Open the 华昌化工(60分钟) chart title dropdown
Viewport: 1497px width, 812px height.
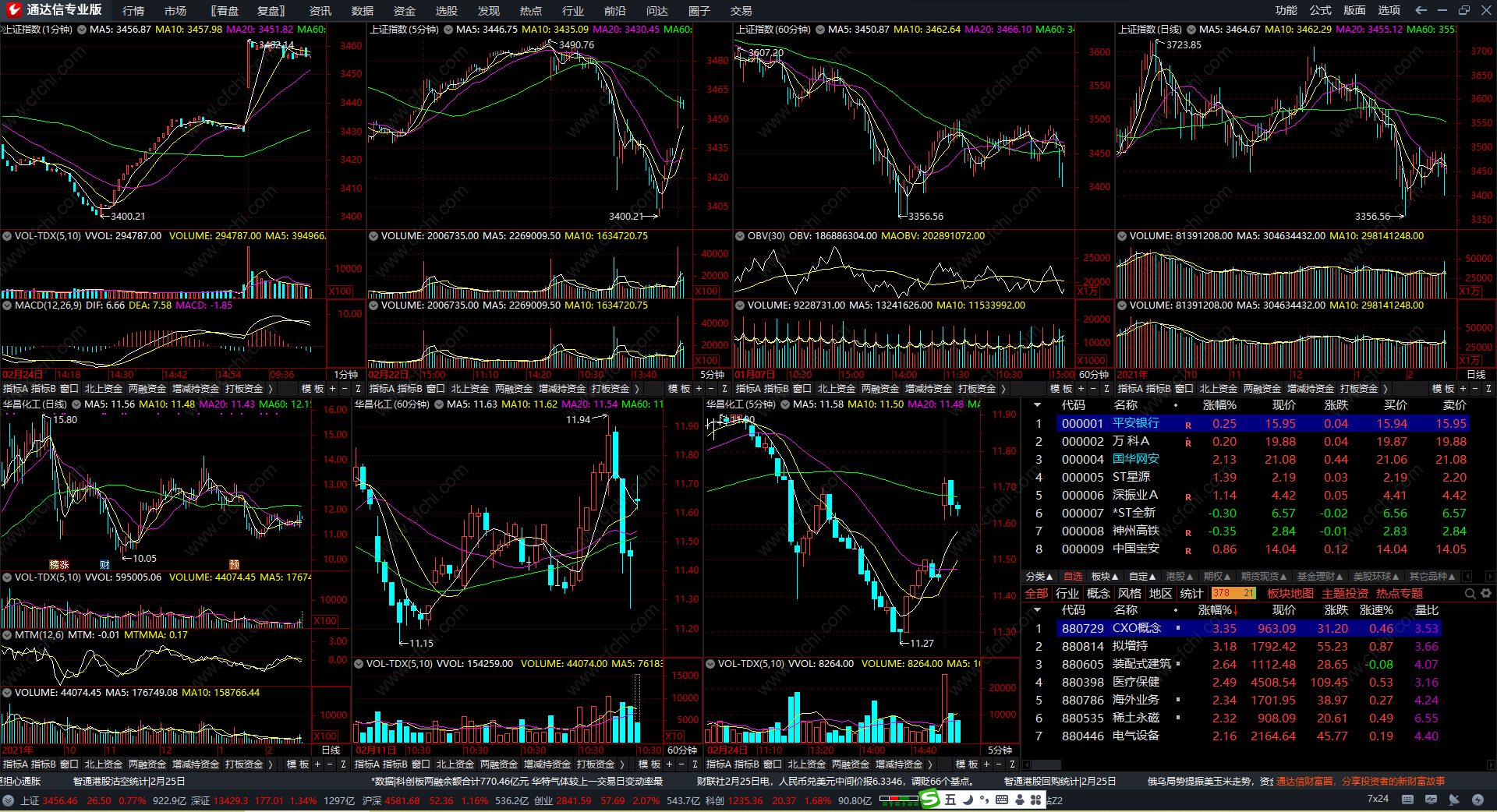click(x=437, y=404)
